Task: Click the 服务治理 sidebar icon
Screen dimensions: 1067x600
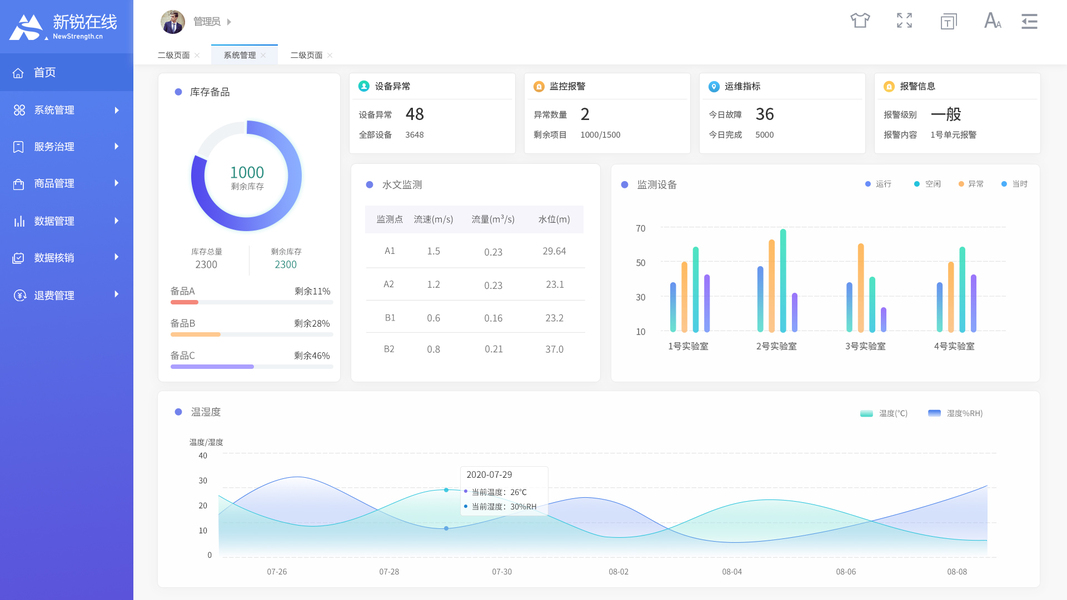Action: click(x=18, y=146)
